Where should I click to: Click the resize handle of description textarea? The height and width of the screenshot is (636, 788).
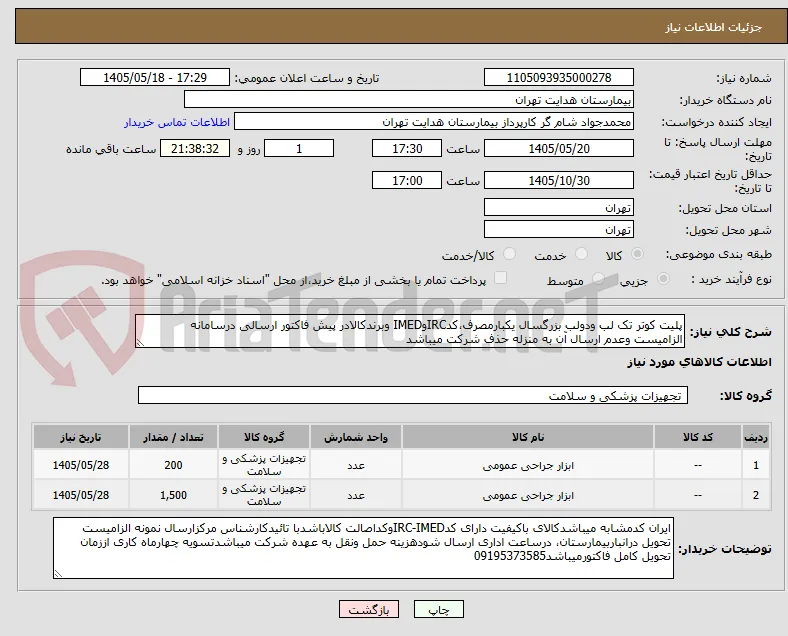pyautogui.click(x=140, y=343)
